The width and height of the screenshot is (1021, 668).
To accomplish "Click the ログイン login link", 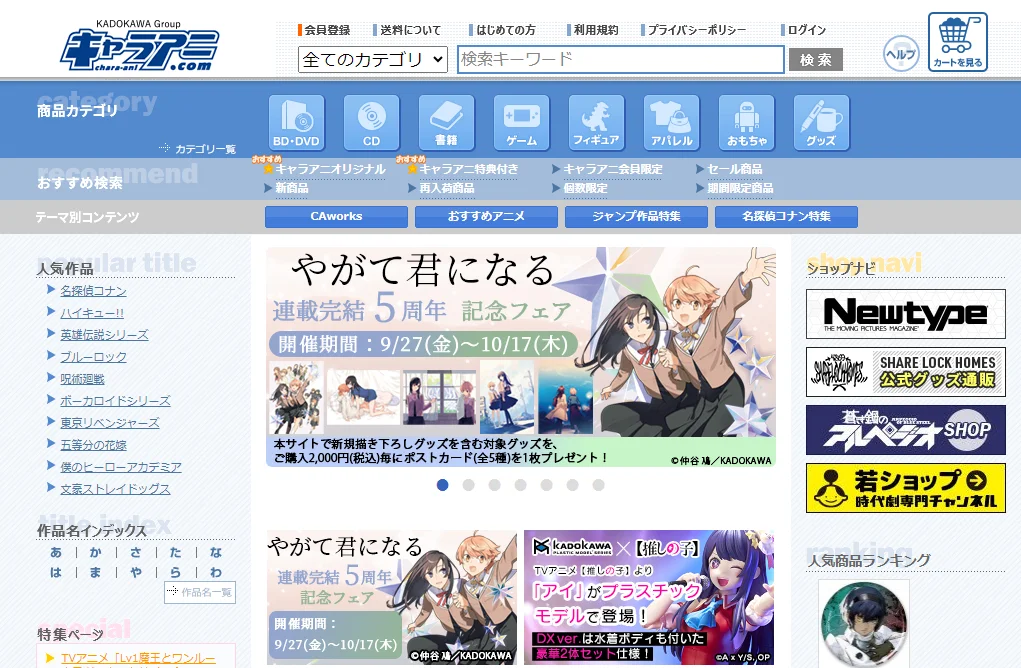I will 807,30.
